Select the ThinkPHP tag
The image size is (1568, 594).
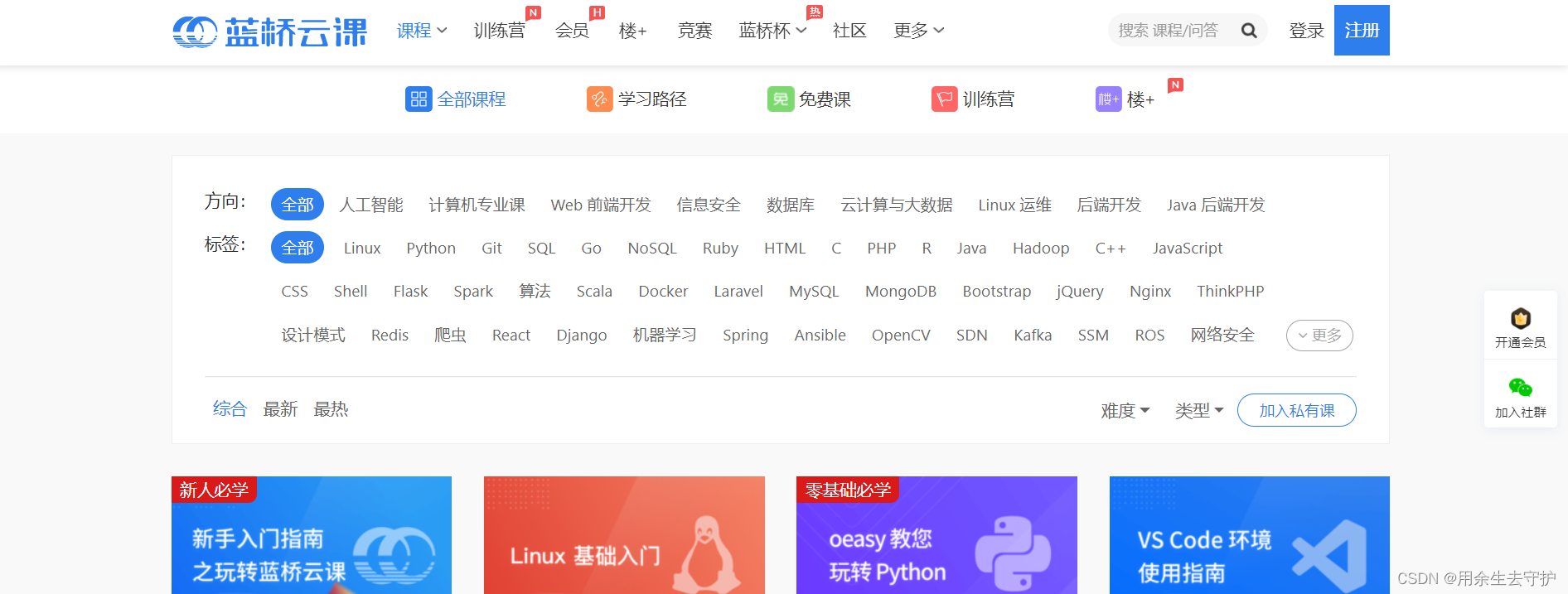point(1231,292)
